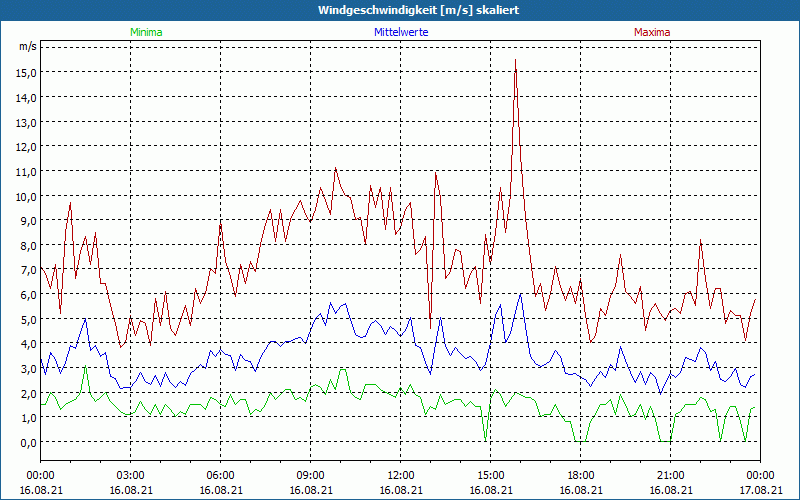Click the 06:00 time axis label

[x=220, y=476]
